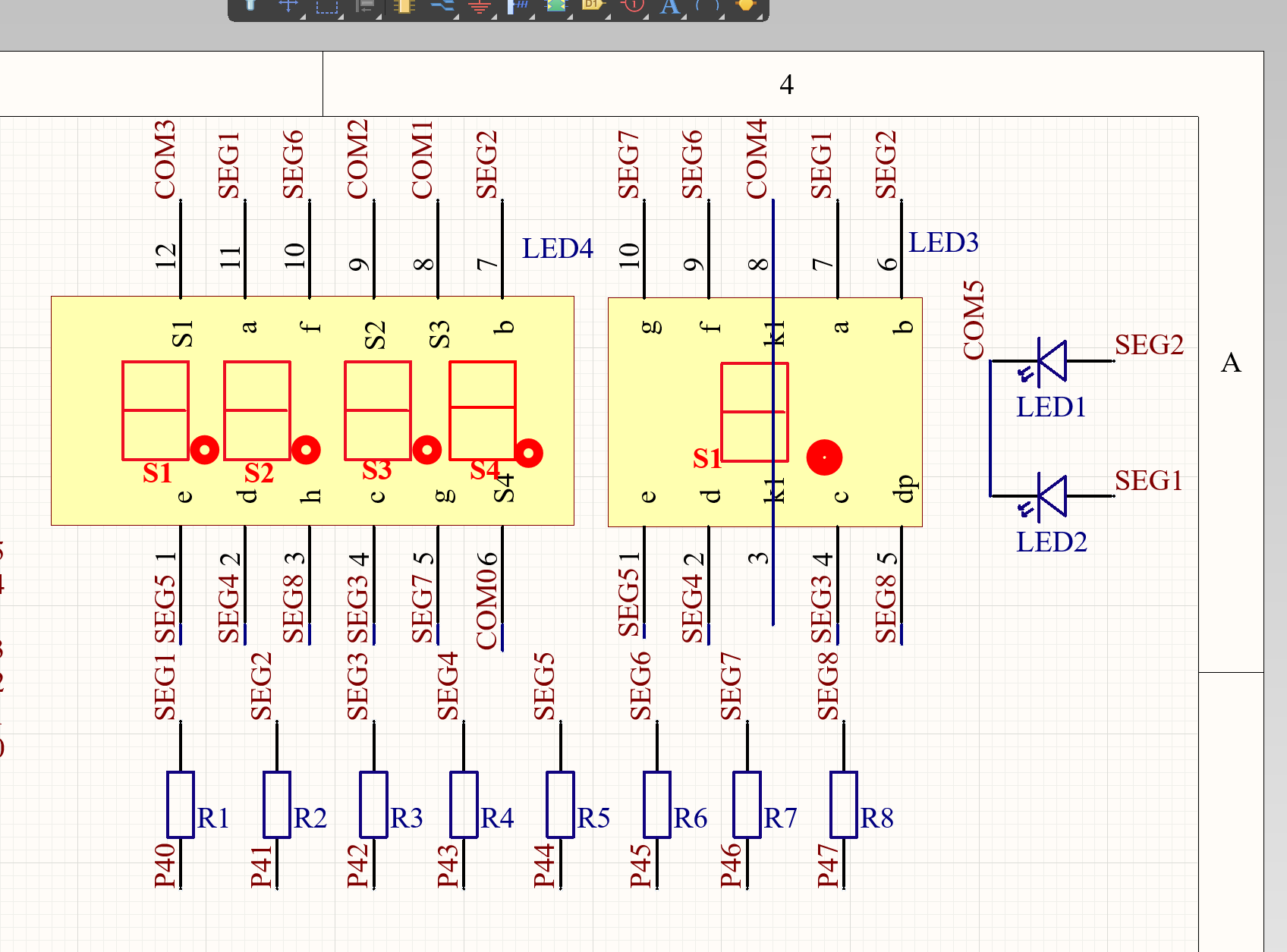Click the LED3 designator text
This screenshot has width=1287, height=952.
(944, 243)
